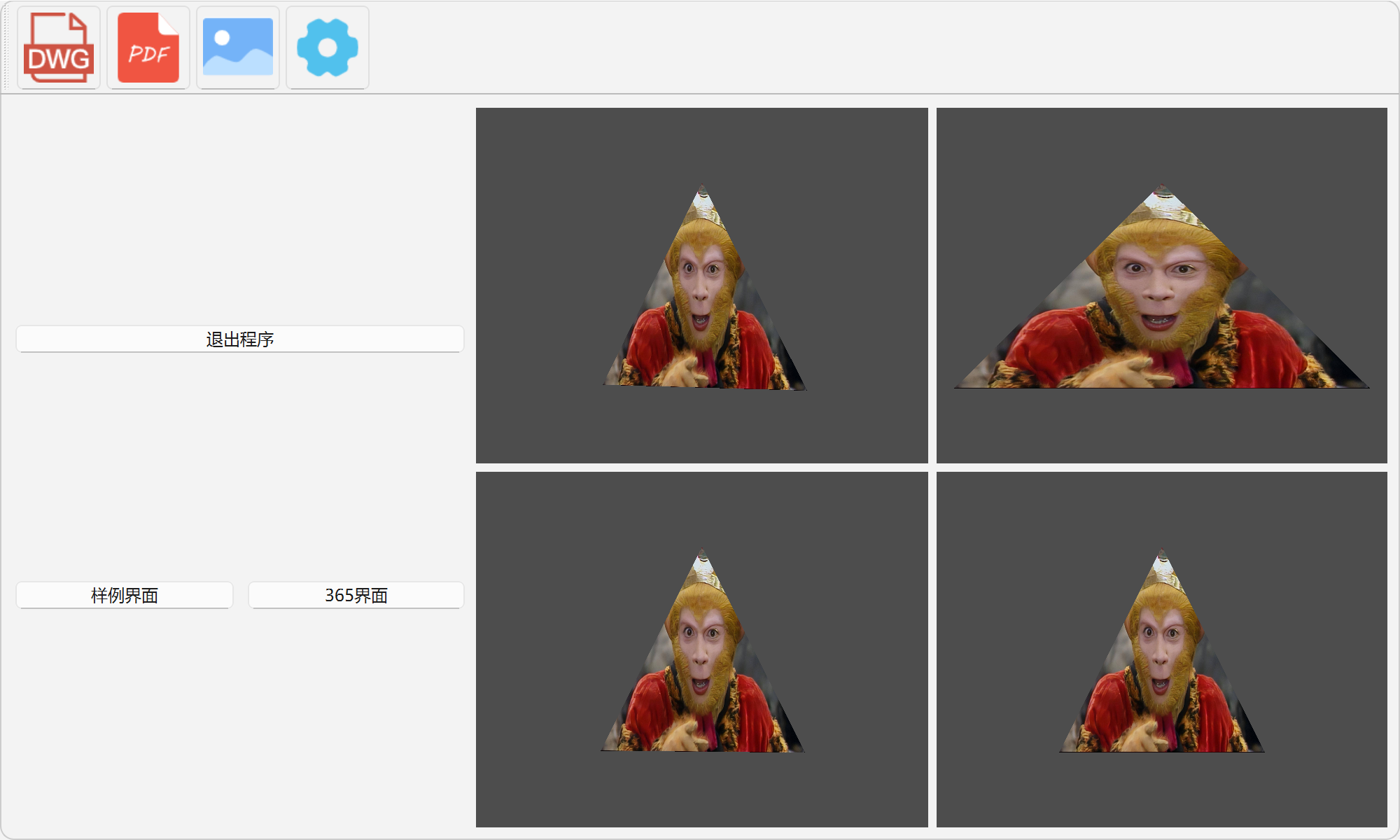Open the 365界面 view
The image size is (1400, 840).
pyautogui.click(x=356, y=595)
